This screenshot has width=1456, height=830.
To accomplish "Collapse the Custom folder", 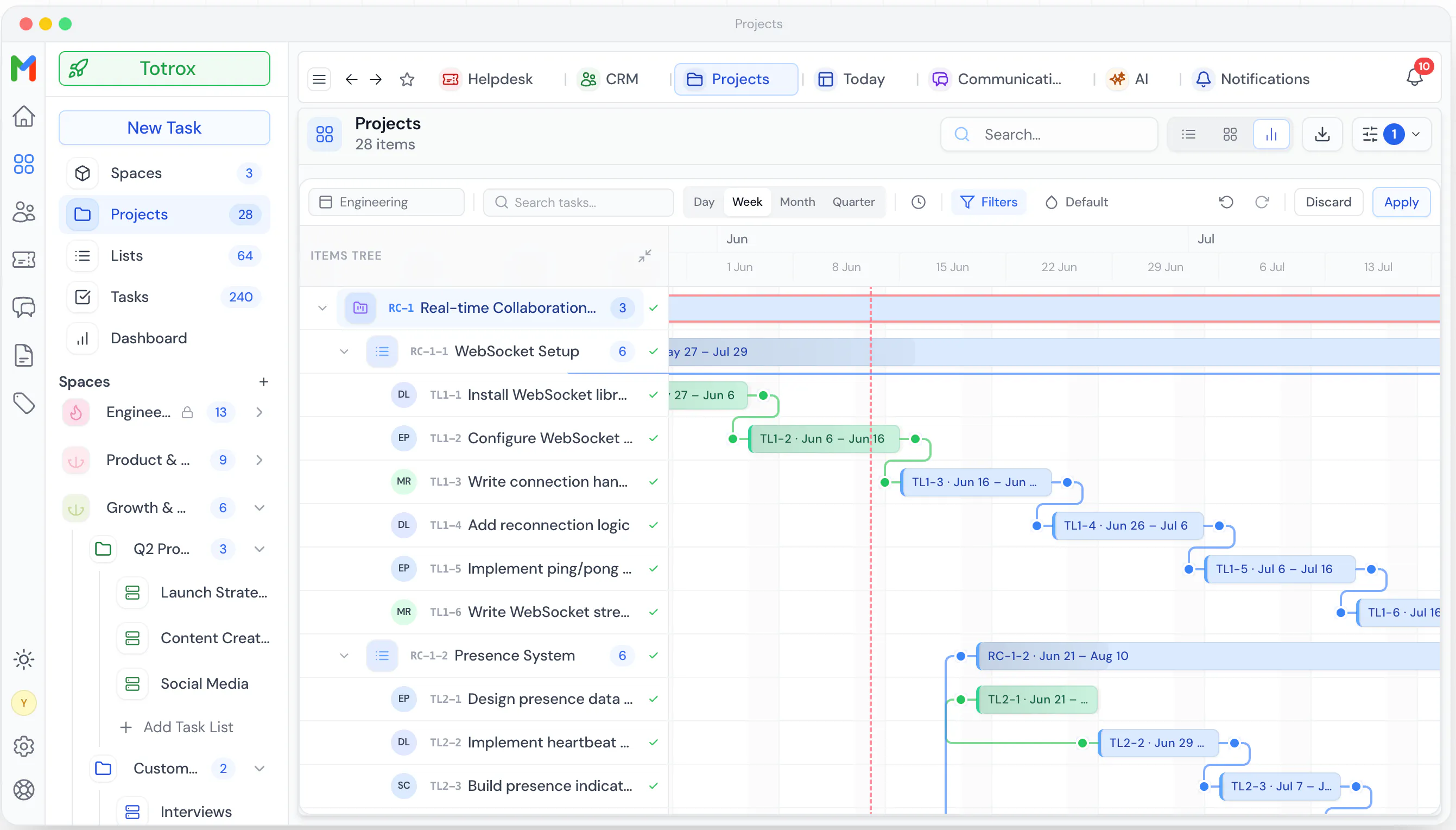I will [x=259, y=769].
